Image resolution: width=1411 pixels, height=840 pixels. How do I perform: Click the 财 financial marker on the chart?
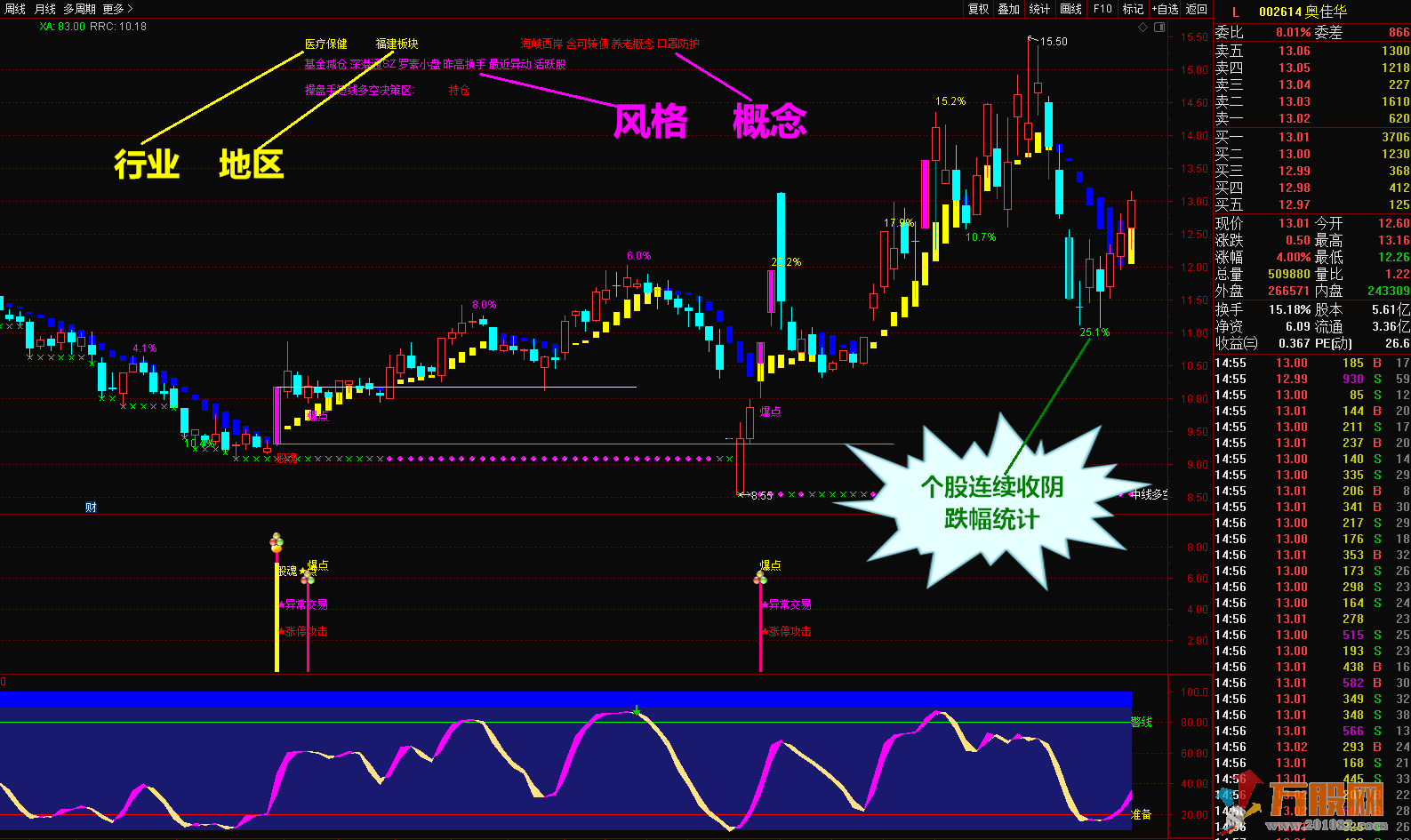pyautogui.click(x=91, y=508)
